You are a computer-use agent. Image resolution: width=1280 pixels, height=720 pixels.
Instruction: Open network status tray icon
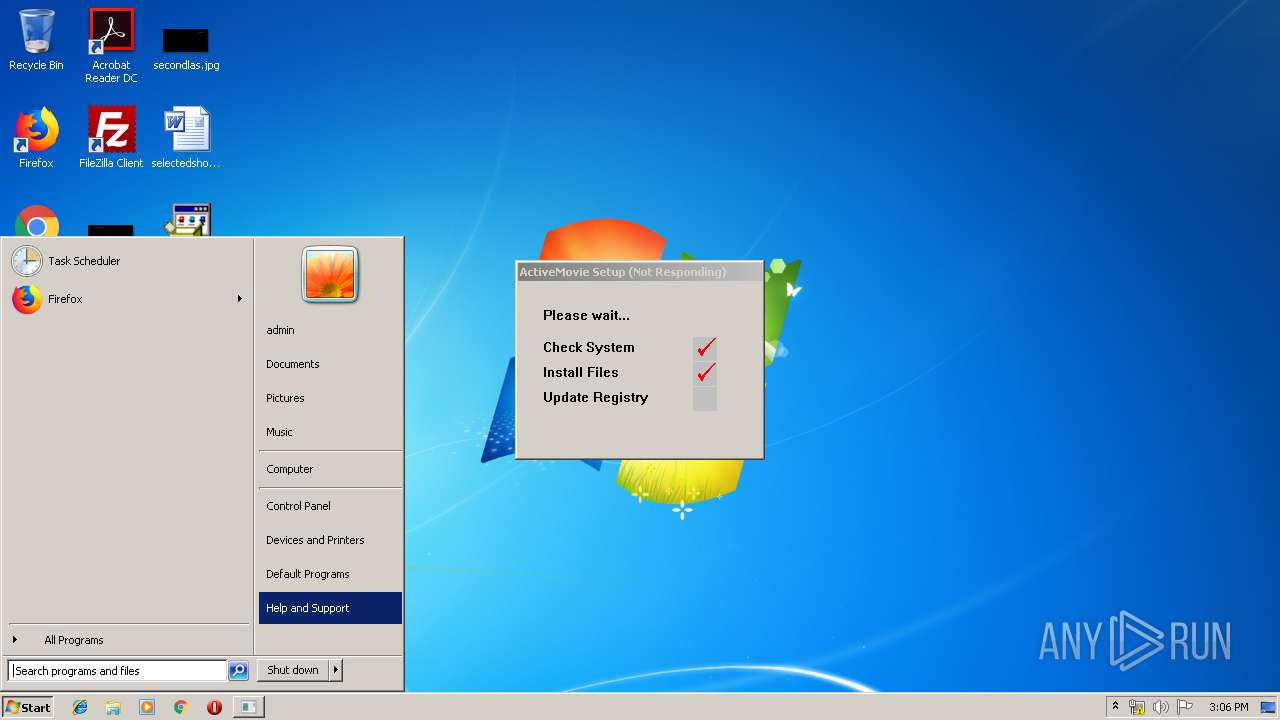tap(1137, 707)
